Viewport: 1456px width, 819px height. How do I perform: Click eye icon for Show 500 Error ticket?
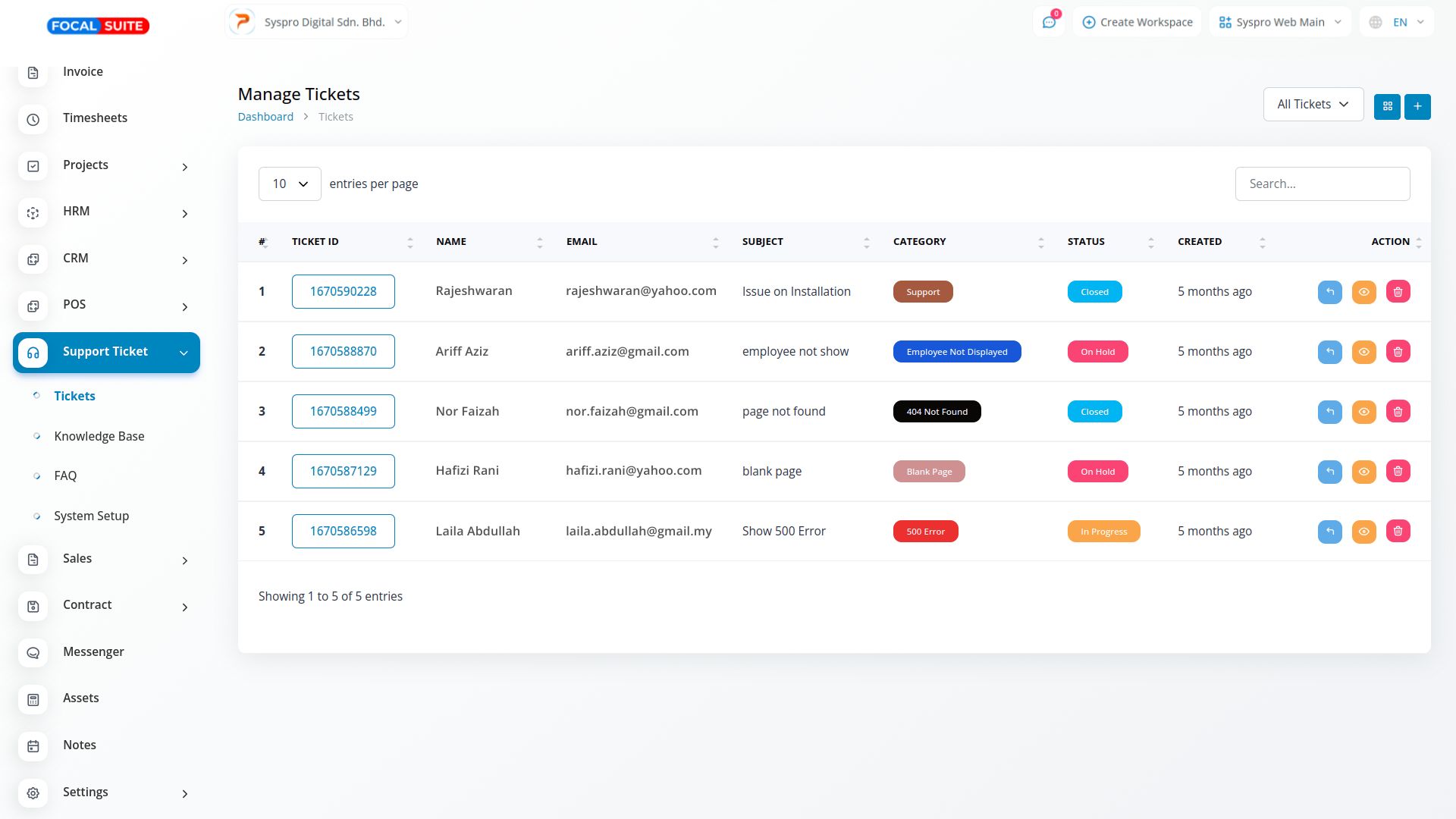tap(1363, 532)
